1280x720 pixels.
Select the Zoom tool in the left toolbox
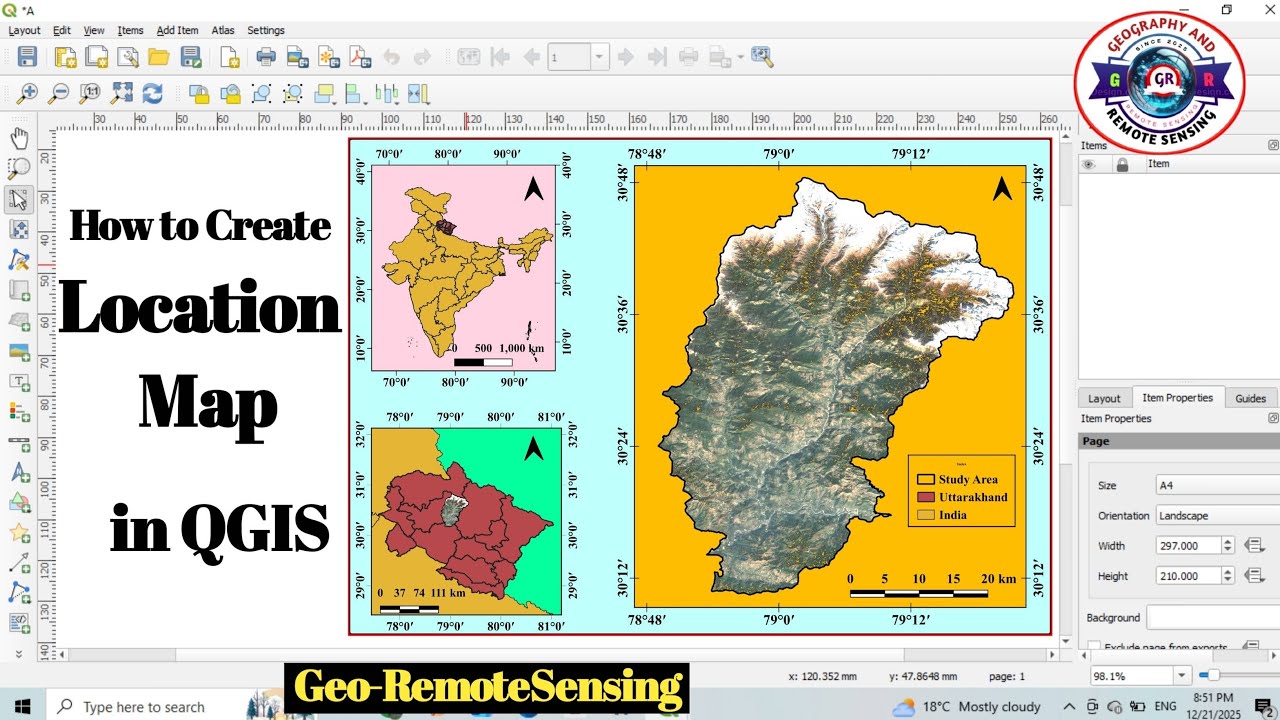point(18,168)
